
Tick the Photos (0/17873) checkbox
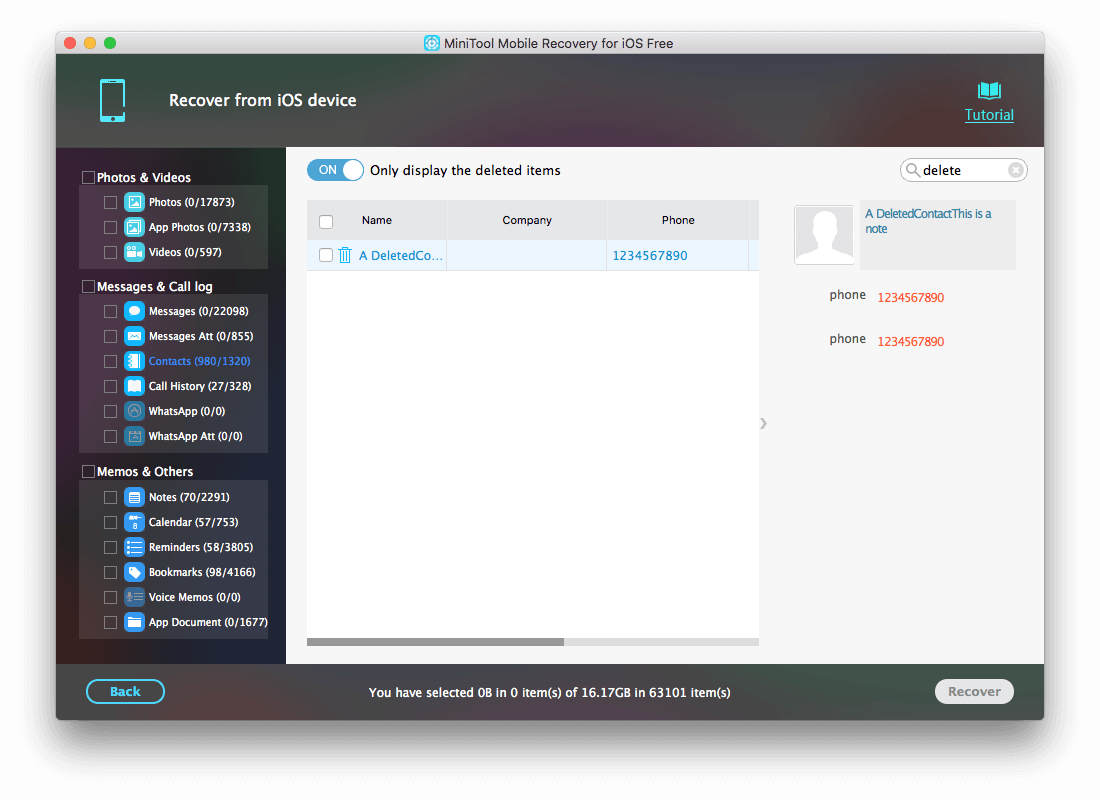[110, 202]
